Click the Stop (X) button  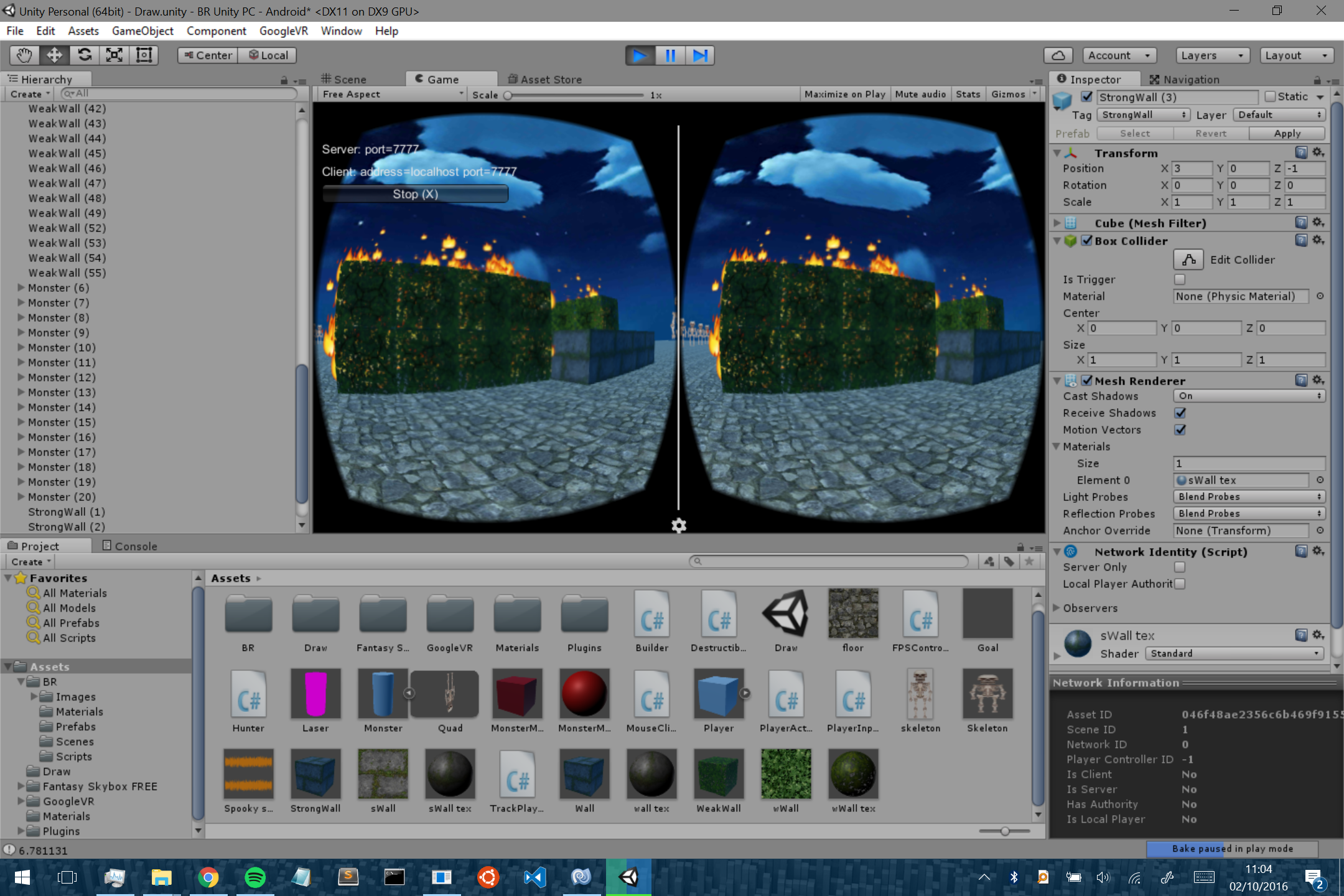coord(415,194)
